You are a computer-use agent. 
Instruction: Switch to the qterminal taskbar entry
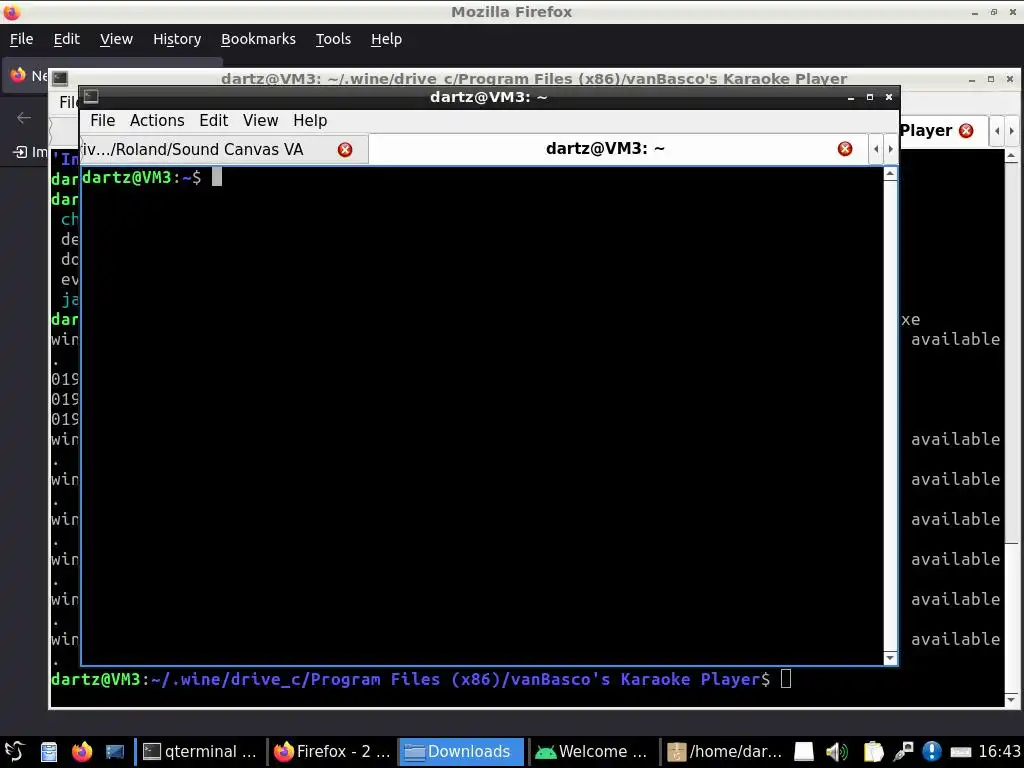[200, 752]
